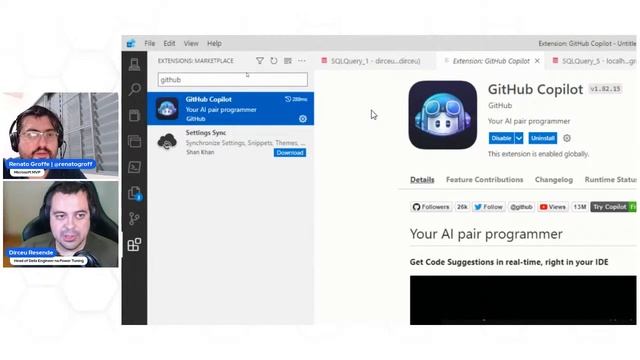Click the 'Shan Khan' publisher text
The height and width of the screenshot is (360, 640).
pyautogui.click(x=200, y=152)
